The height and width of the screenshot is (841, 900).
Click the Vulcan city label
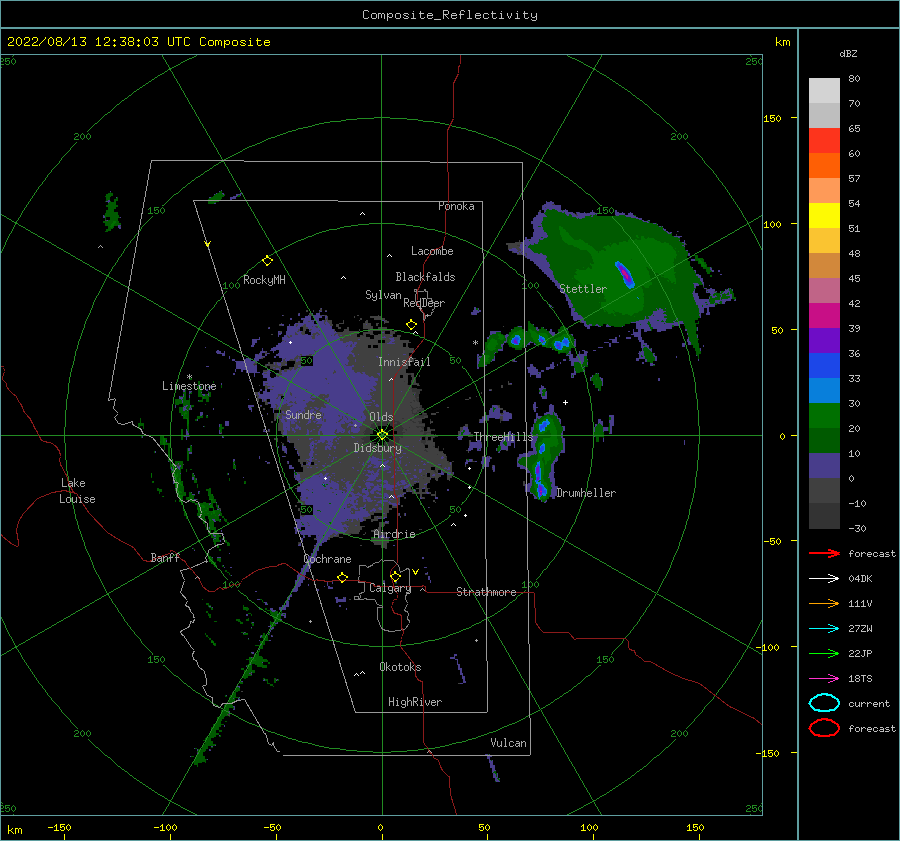tap(509, 743)
